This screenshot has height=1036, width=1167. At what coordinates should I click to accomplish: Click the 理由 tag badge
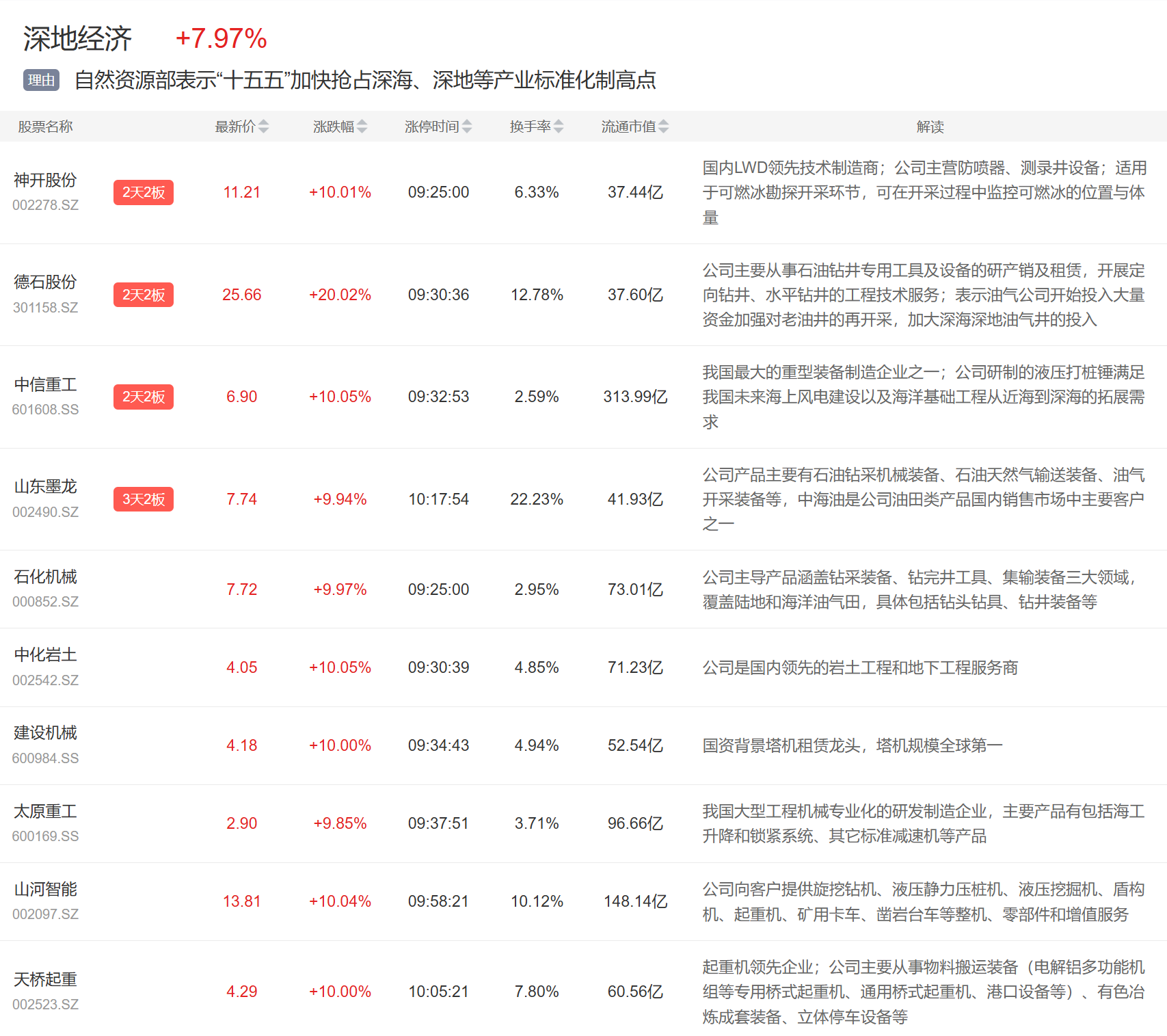tap(41, 80)
